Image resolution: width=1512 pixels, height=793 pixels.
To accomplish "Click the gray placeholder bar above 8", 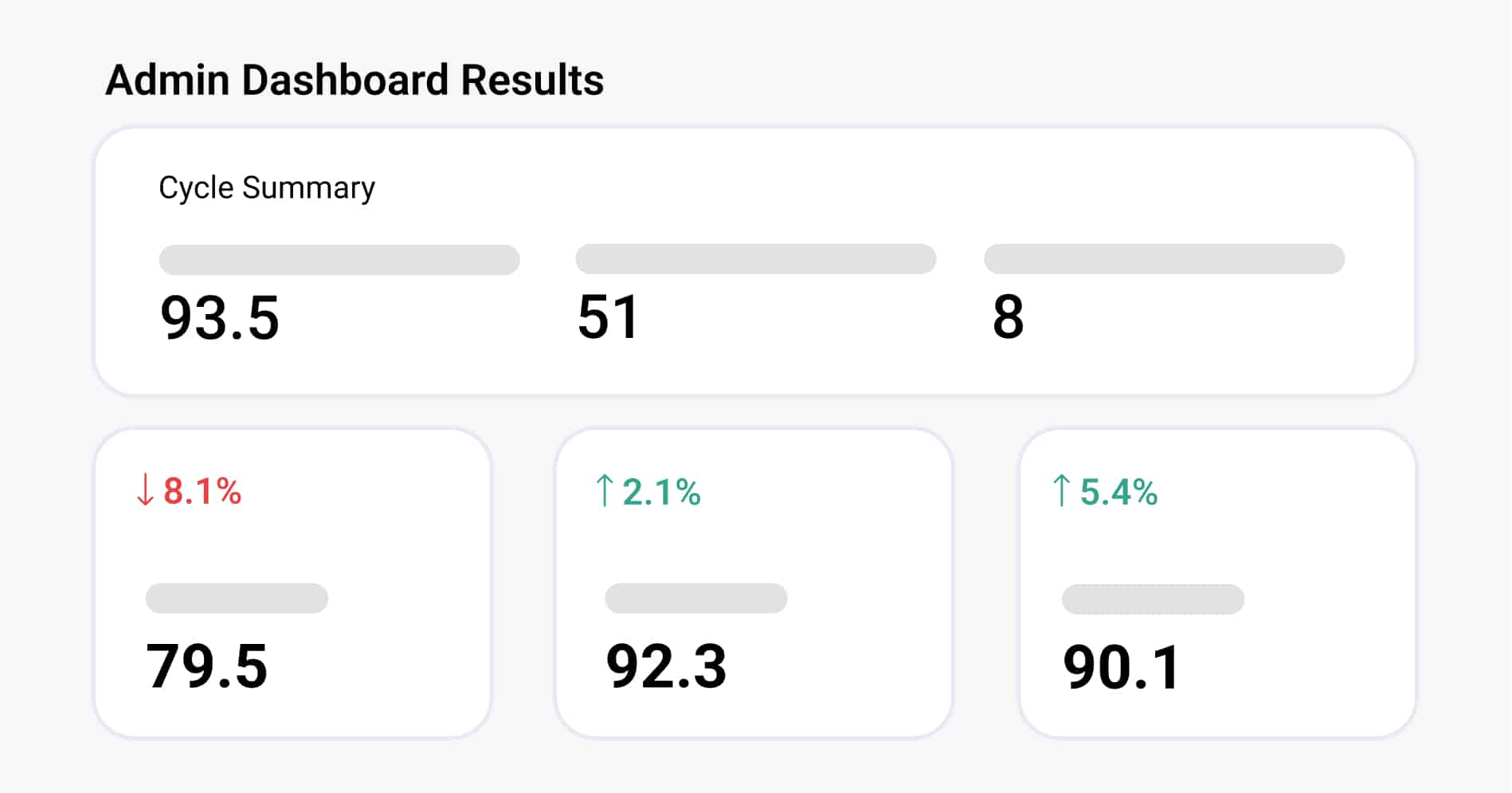I will [x=1164, y=259].
